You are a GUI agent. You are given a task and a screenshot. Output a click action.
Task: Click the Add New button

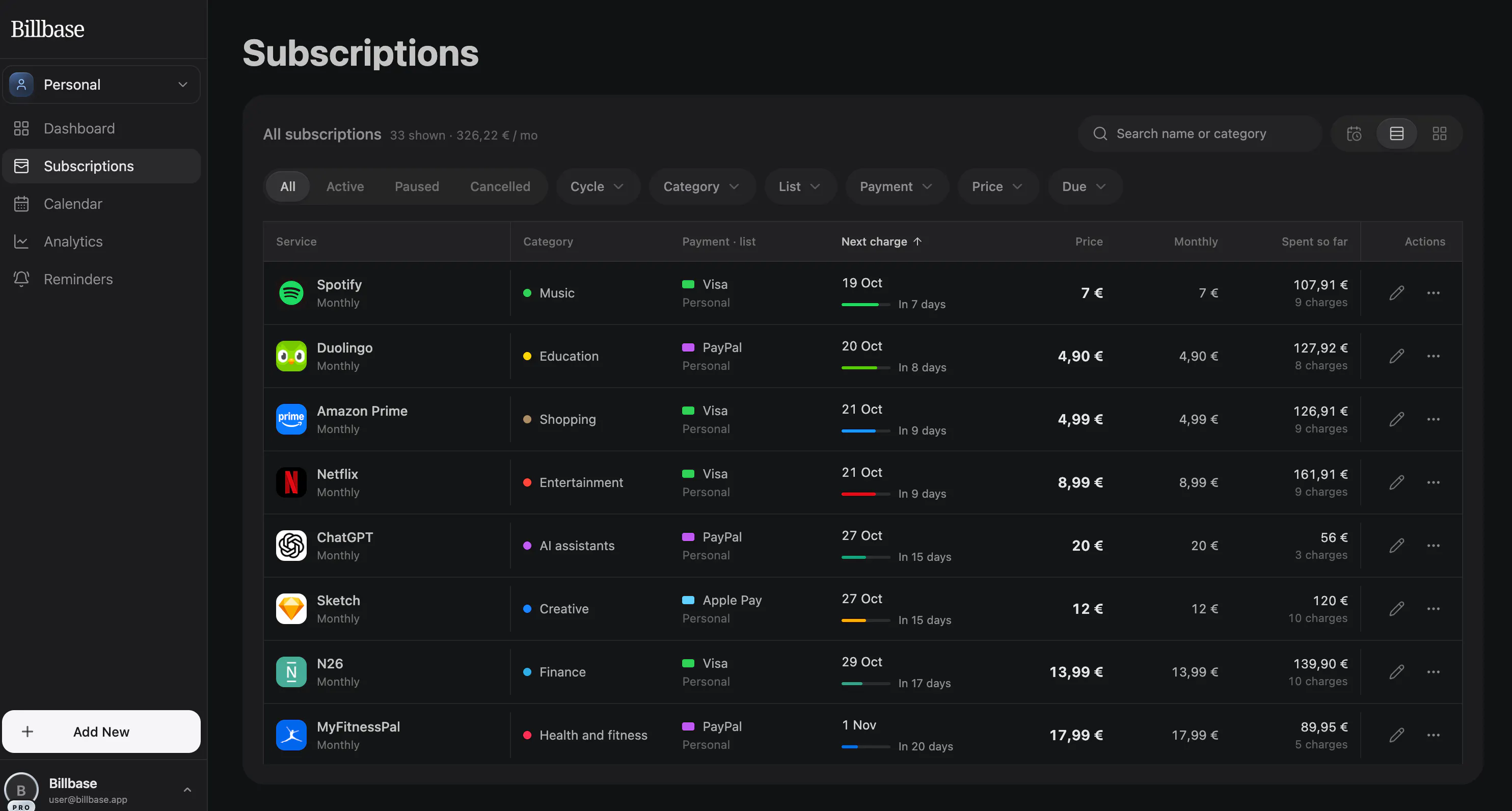click(101, 732)
